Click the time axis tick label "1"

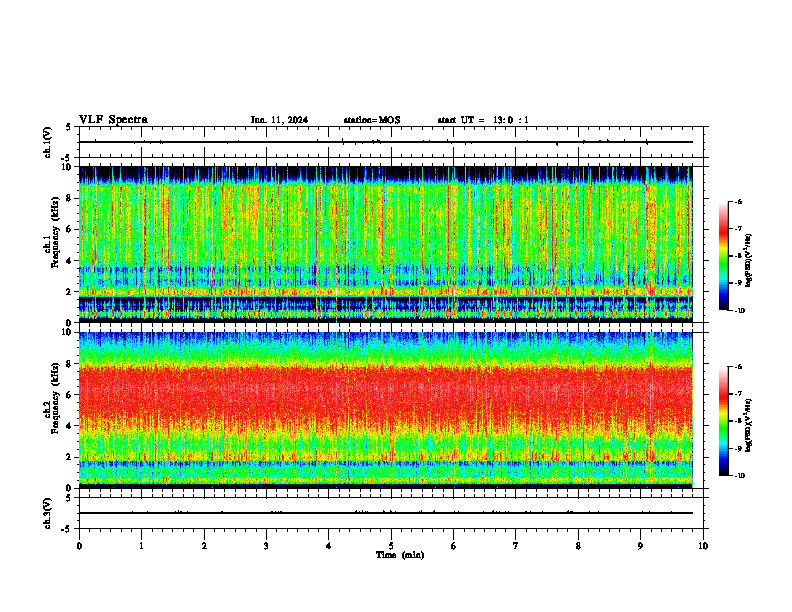[141, 546]
